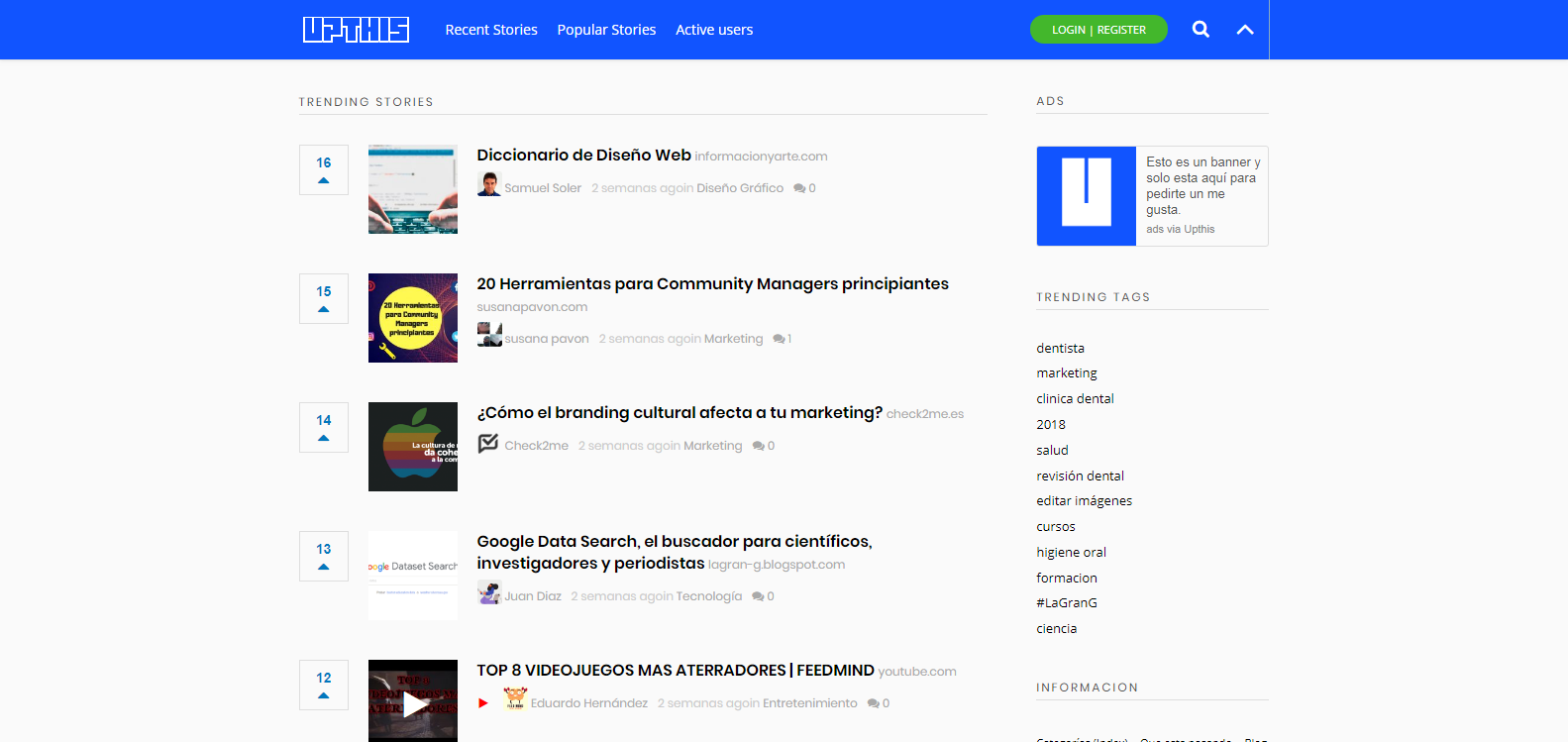The height and width of the screenshot is (742, 1568).
Task: Open Diccionario de Diseño Web story title
Action: pyautogui.click(x=583, y=155)
